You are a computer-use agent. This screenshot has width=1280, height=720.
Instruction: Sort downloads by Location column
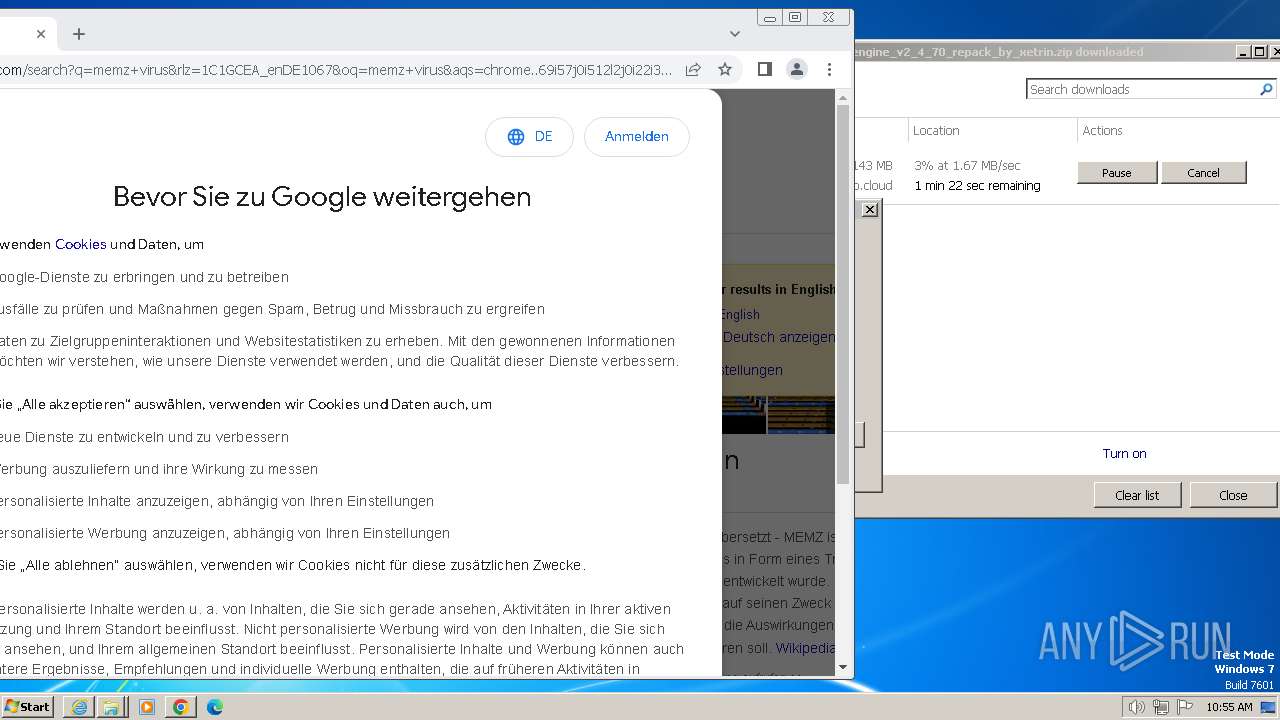(x=936, y=131)
